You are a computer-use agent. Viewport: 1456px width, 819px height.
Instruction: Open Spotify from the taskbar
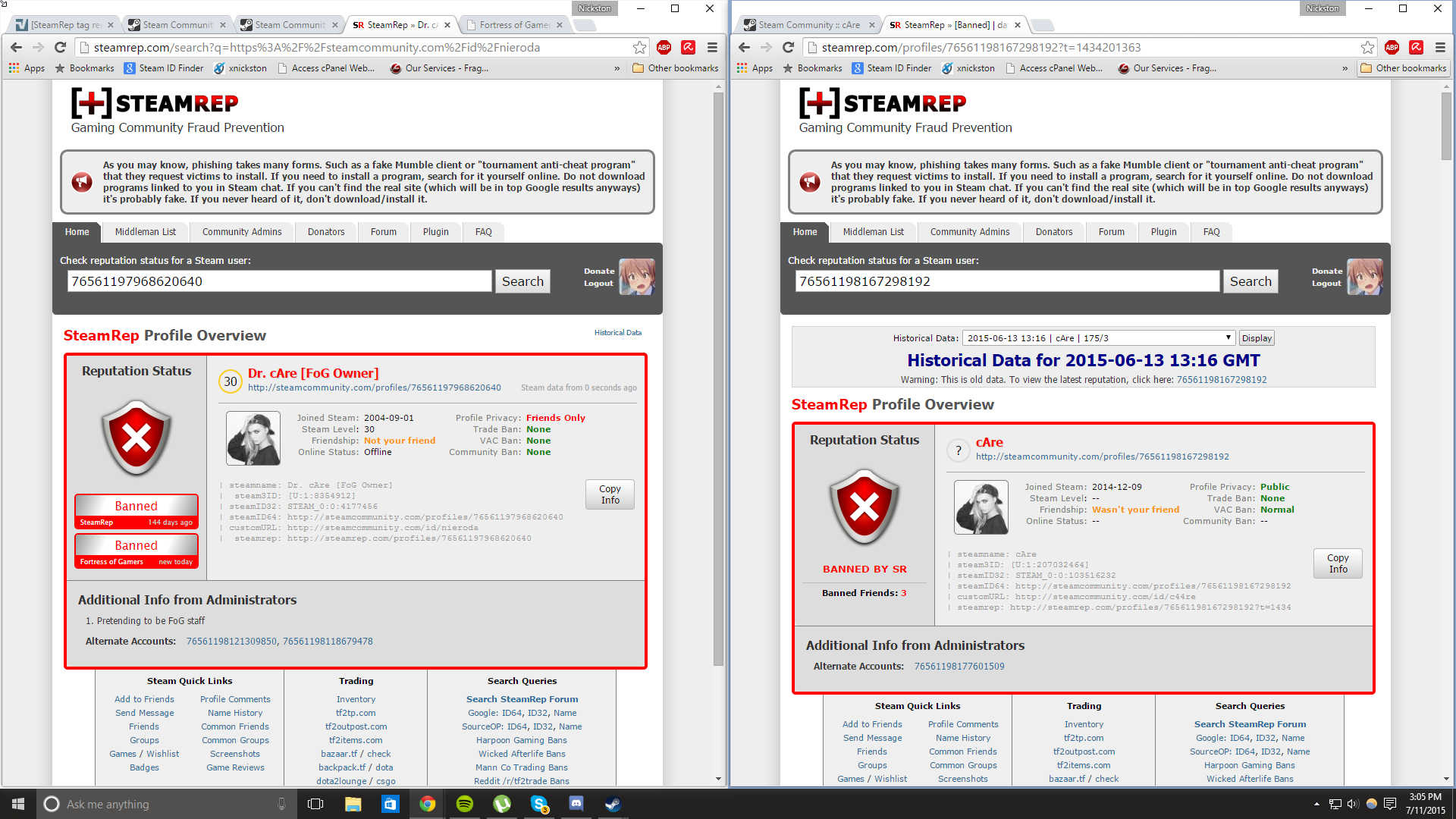click(465, 804)
